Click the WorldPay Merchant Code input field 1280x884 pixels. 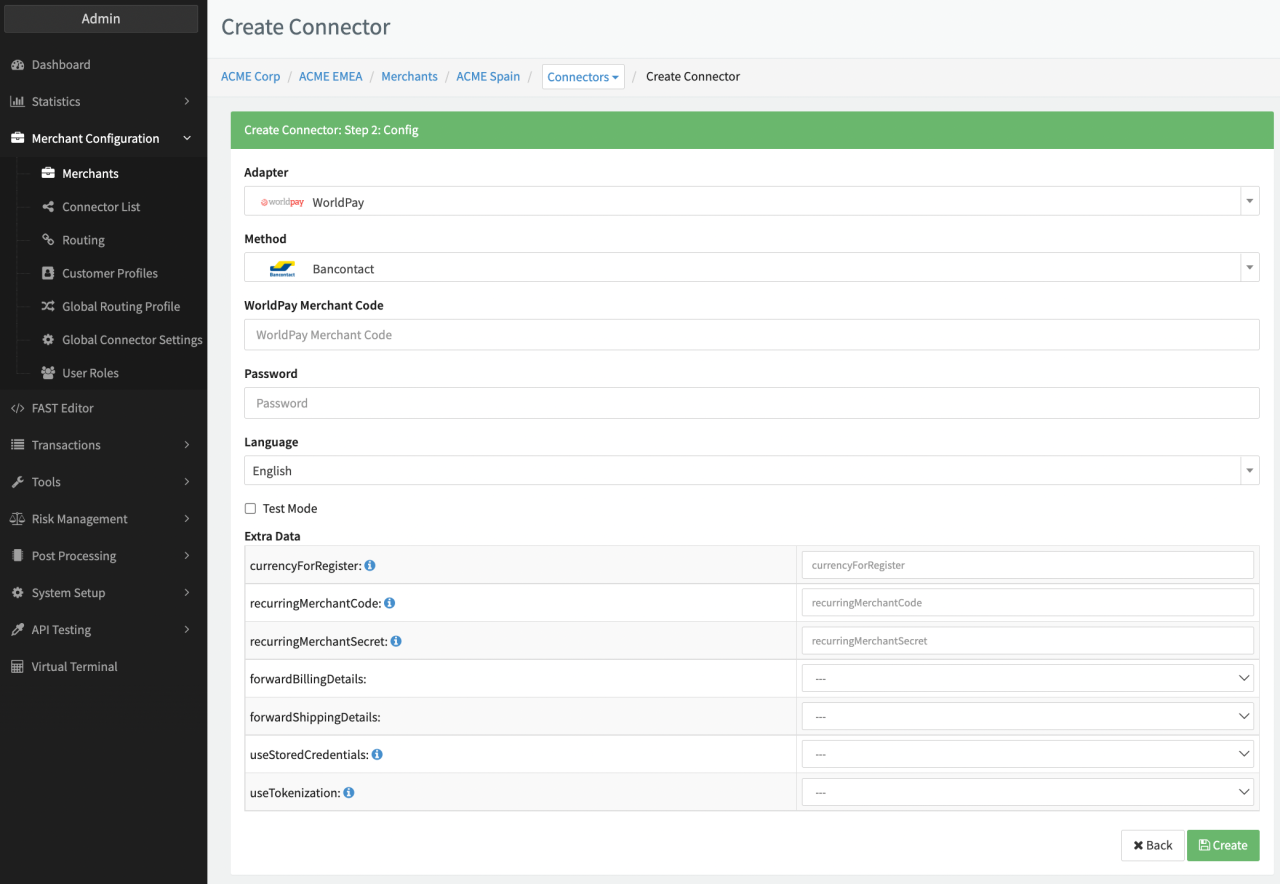[x=751, y=335]
